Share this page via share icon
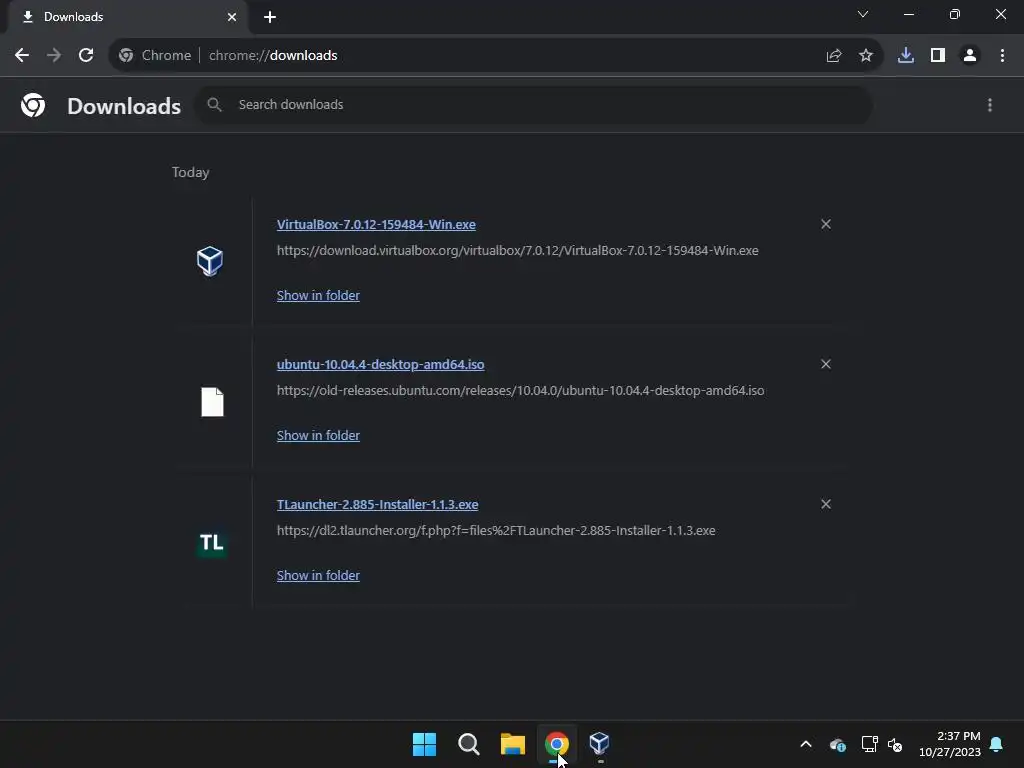Viewport: 1024px width, 768px height. [x=833, y=56]
